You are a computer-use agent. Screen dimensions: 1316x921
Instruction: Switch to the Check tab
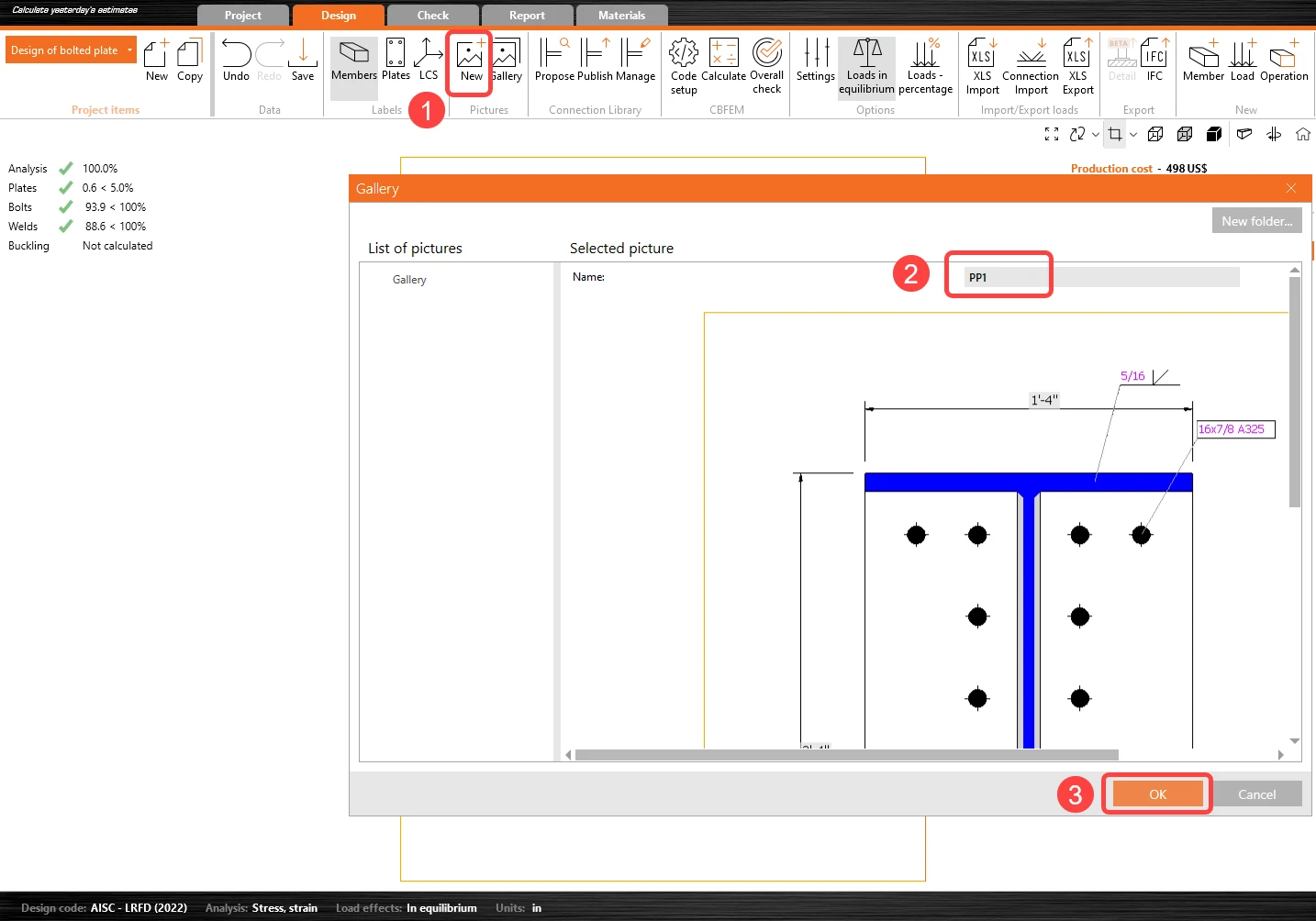click(433, 16)
